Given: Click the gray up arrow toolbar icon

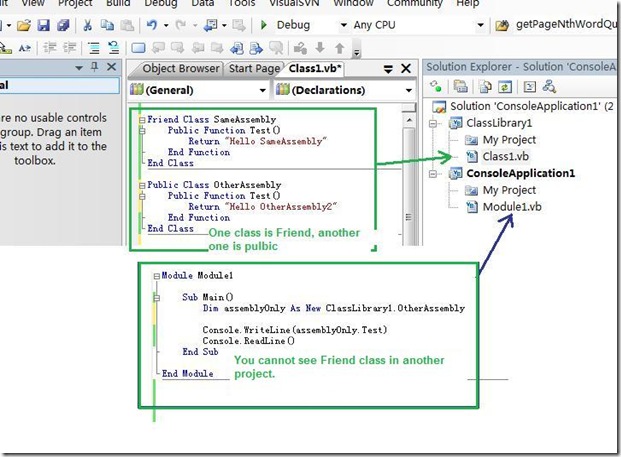Looking at the screenshot, I should [339, 48].
